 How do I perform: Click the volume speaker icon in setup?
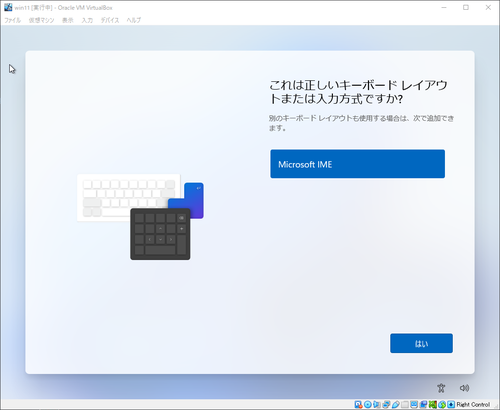464,388
